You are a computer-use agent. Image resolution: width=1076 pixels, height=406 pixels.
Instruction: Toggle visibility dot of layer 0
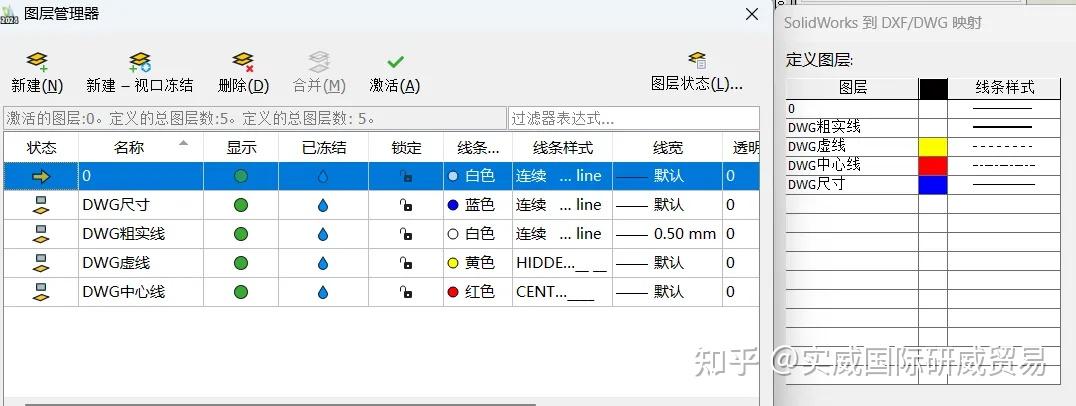tap(241, 176)
